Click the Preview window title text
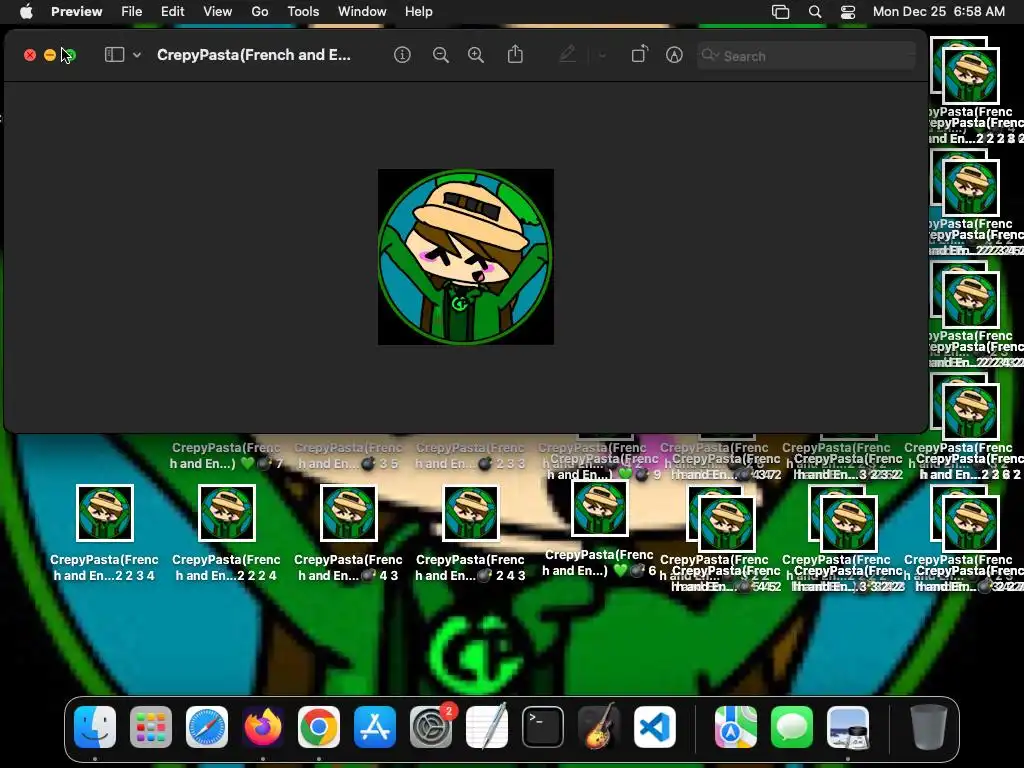Screen dimensions: 1024x768 click(x=253, y=55)
